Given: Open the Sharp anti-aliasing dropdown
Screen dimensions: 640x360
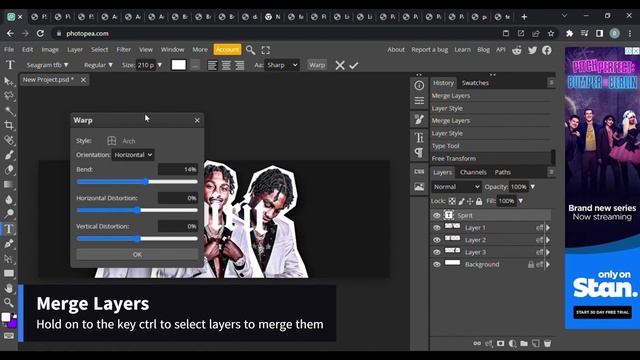Looking at the screenshot, I should tap(282, 65).
